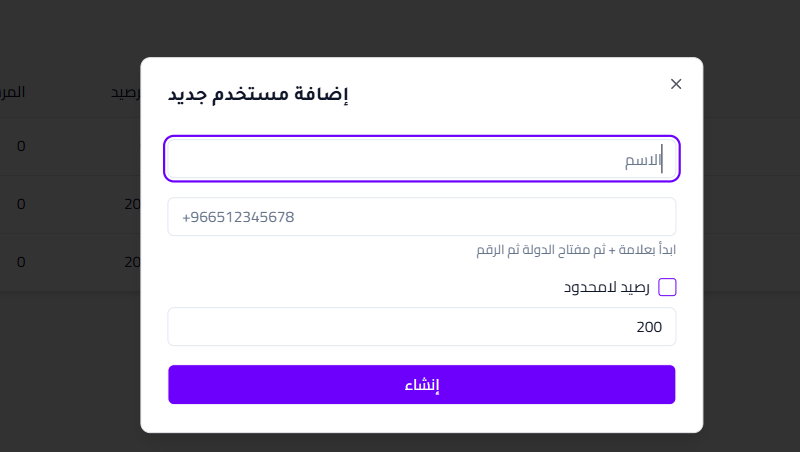
Task: Click the الاسم name input field
Action: [x=420, y=159]
